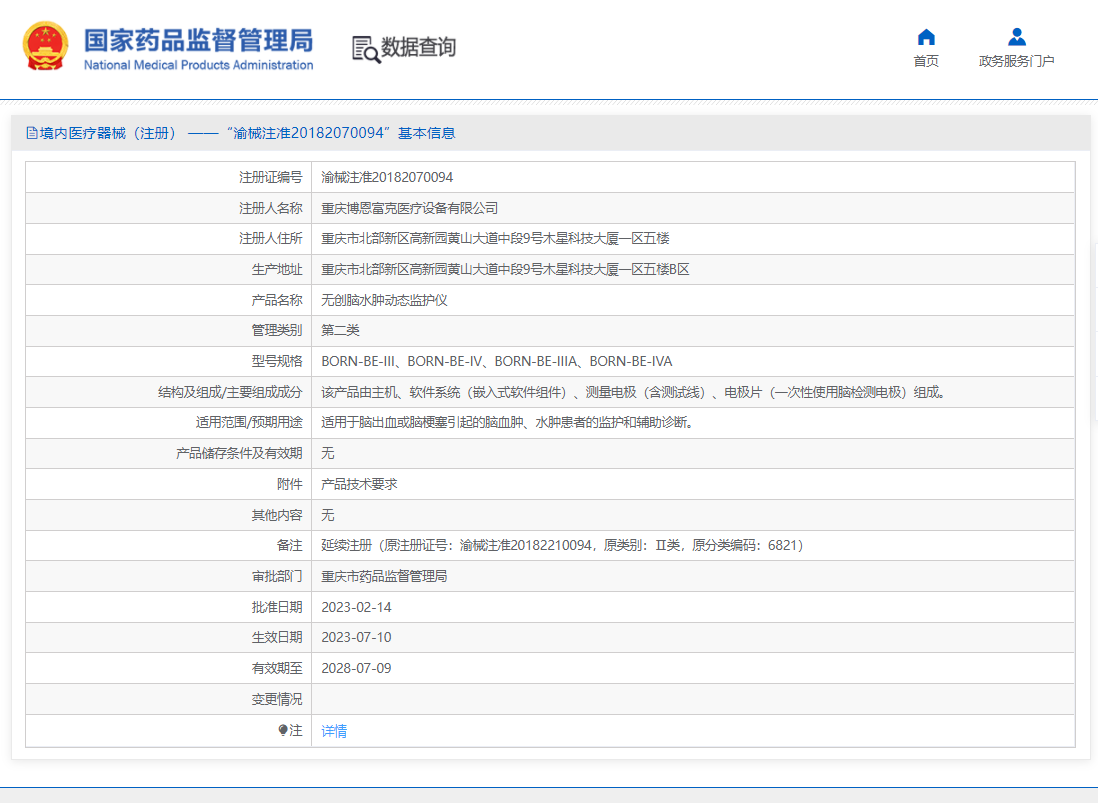Go to 首页 via the home icon
Screen dimensions: 1098x803
[x=926, y=37]
